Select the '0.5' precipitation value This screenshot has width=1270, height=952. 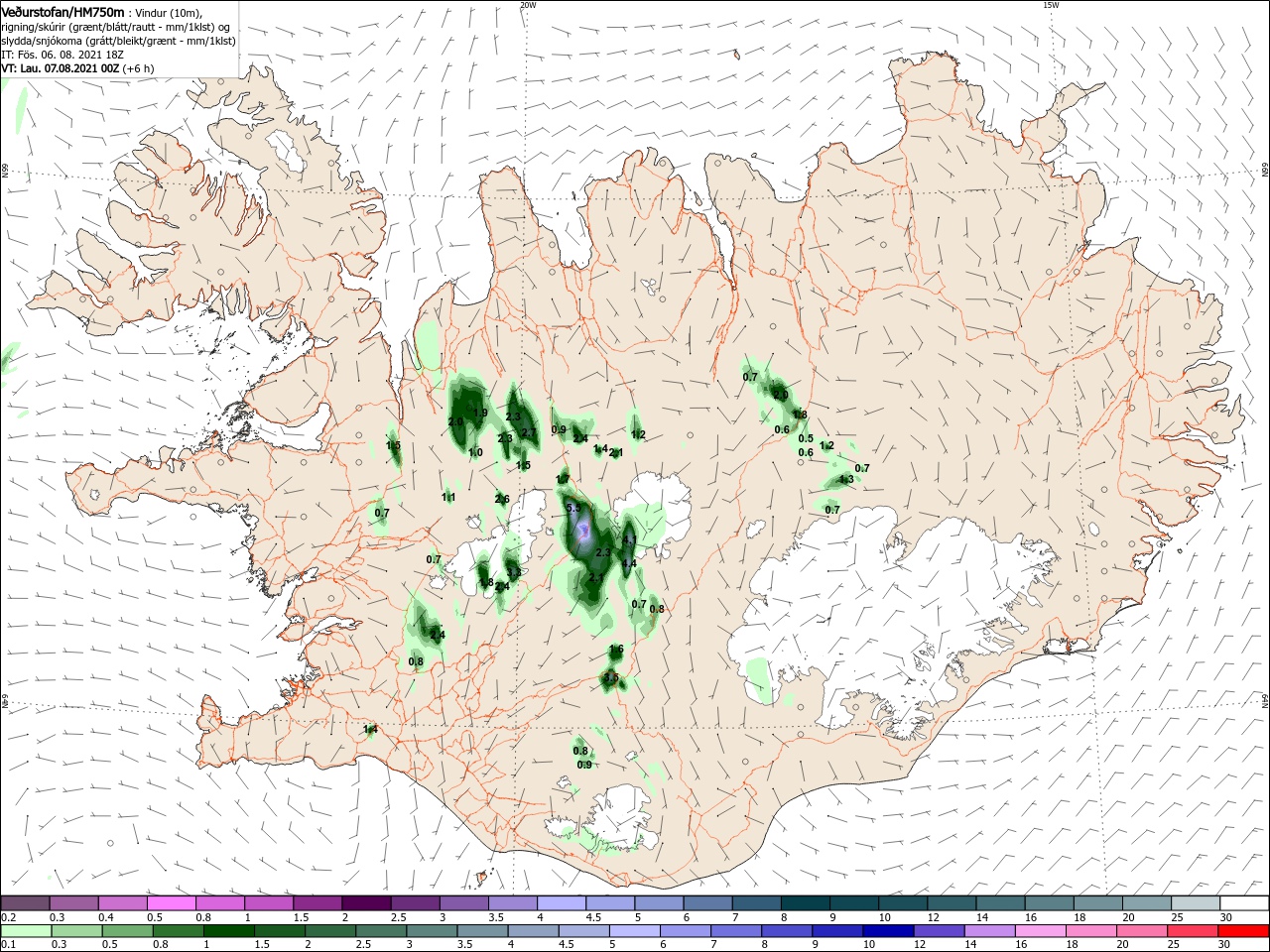click(806, 438)
